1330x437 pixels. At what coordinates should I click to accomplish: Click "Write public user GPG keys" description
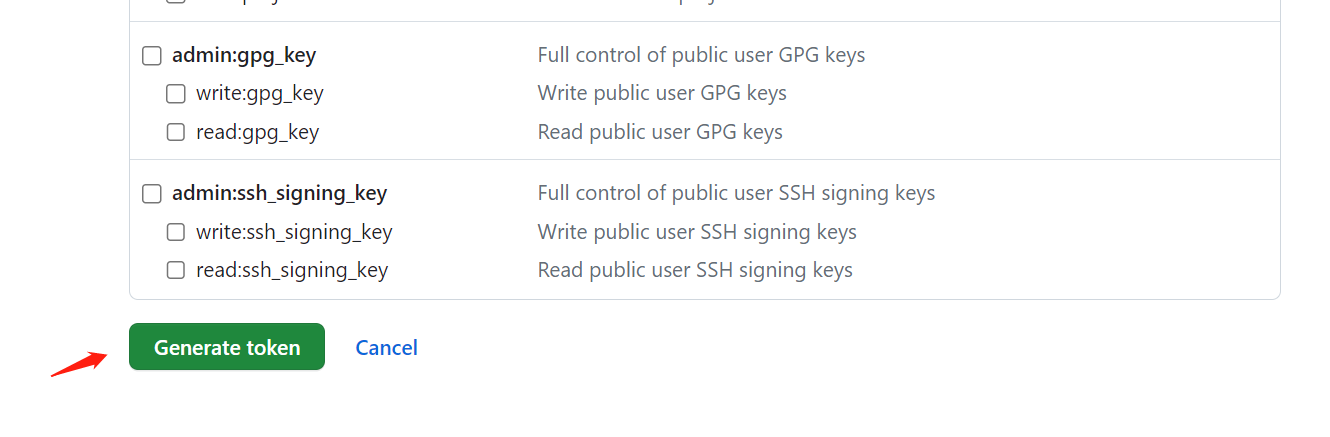point(662,93)
